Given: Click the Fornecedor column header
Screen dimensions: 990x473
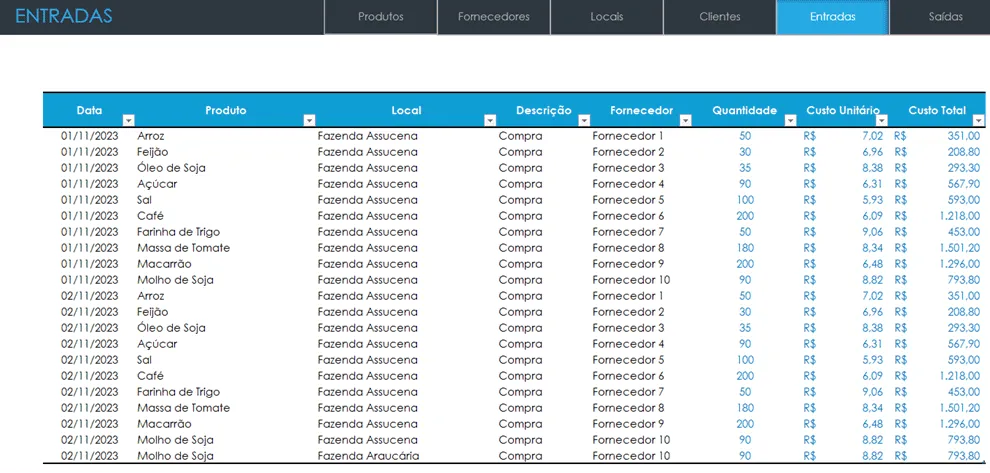Looking at the screenshot, I should click(641, 111).
